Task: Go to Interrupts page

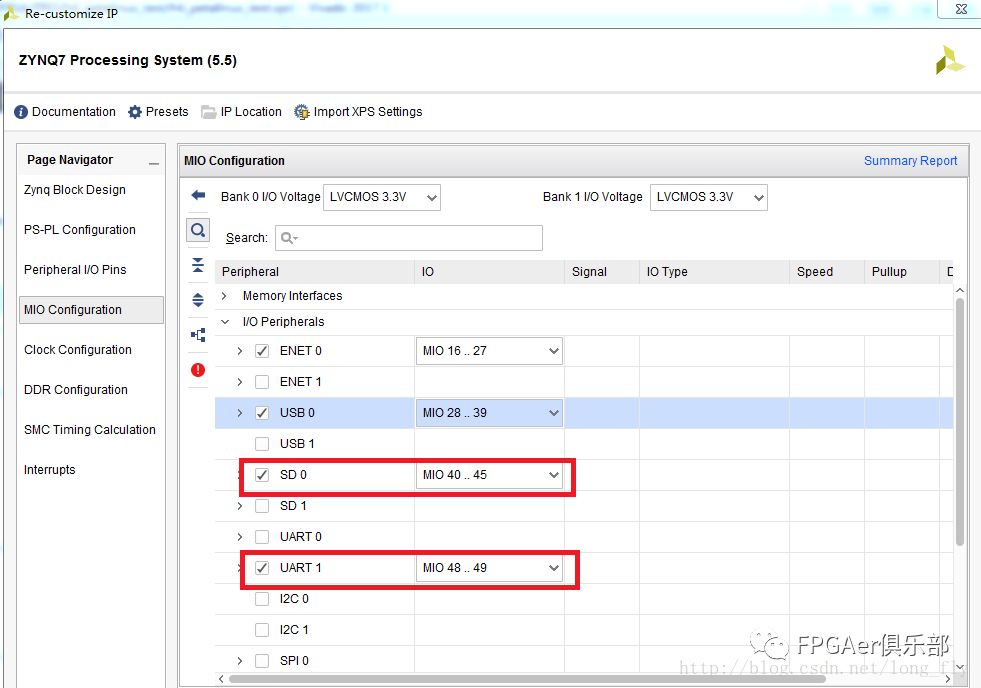Action: [49, 470]
